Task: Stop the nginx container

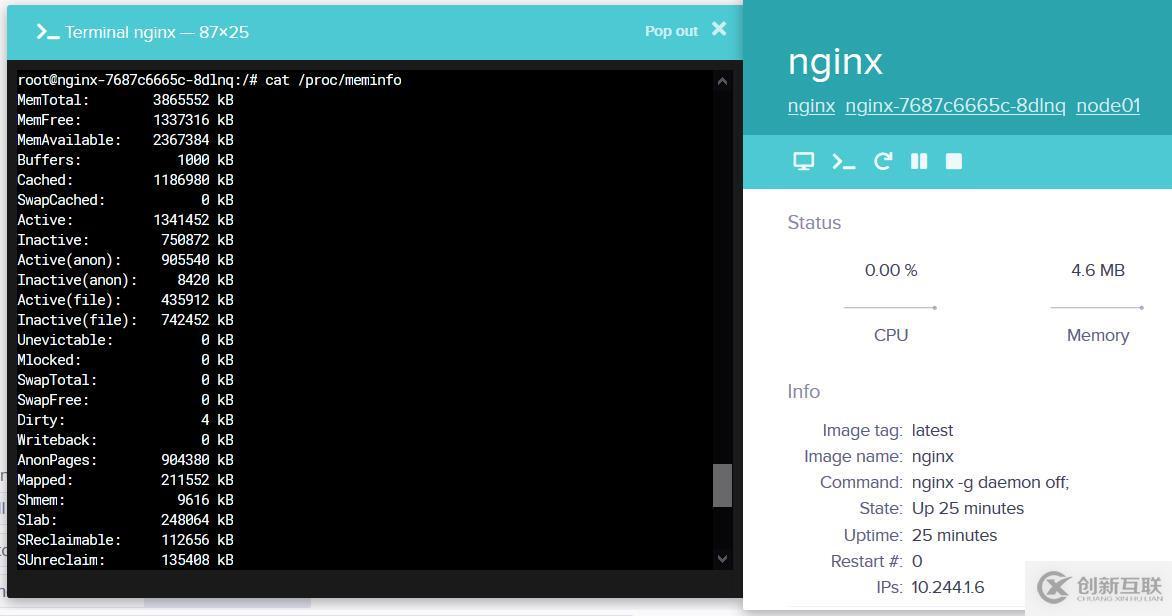Action: point(954,161)
